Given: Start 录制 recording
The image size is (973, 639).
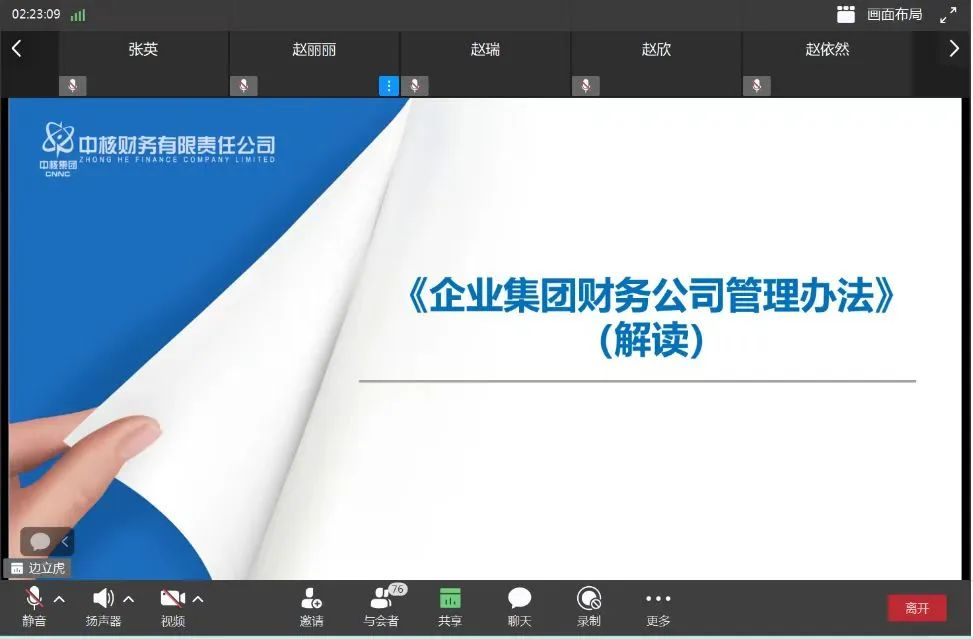Looking at the screenshot, I should (x=589, y=599).
